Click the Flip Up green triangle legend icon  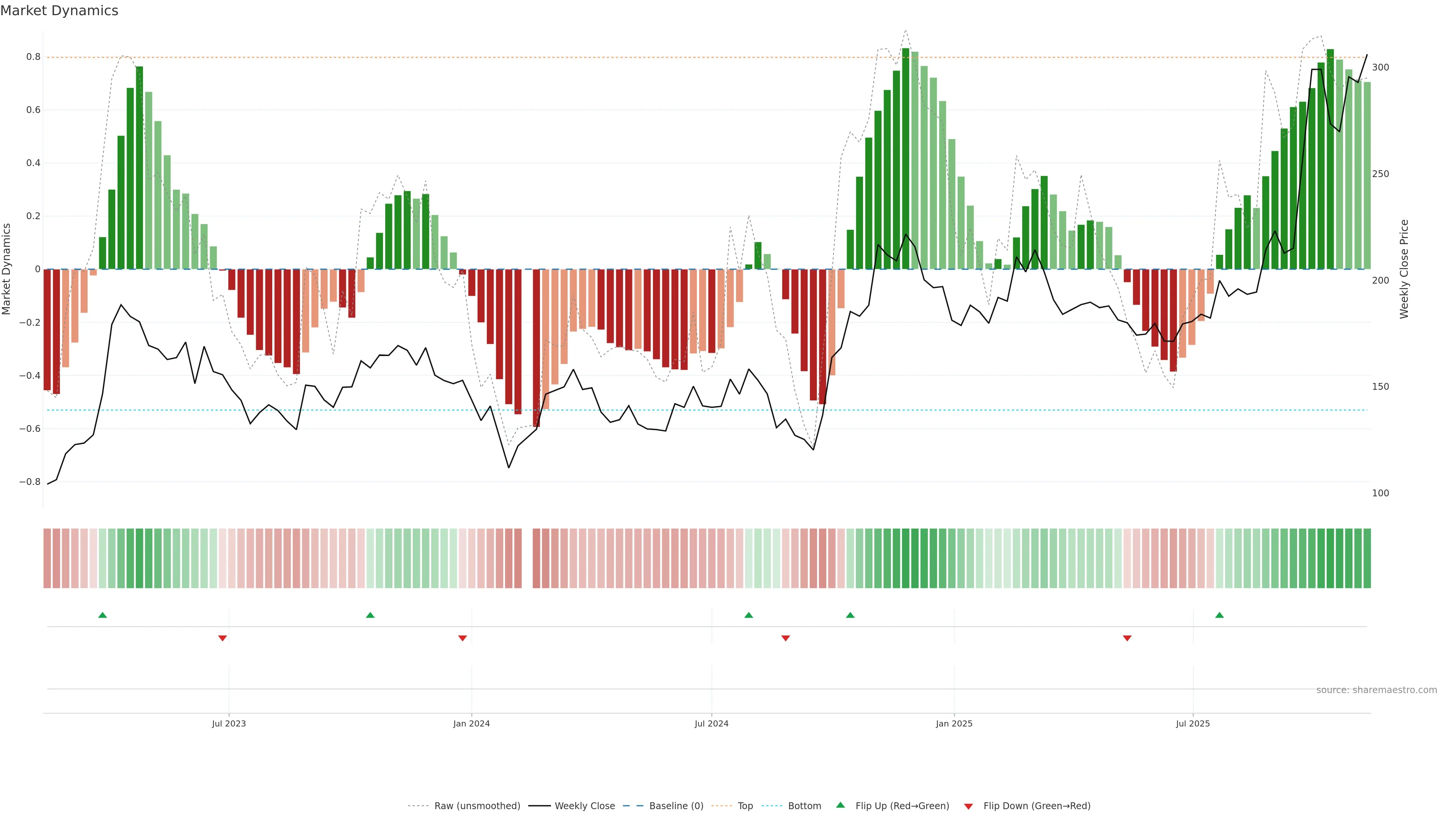click(841, 805)
